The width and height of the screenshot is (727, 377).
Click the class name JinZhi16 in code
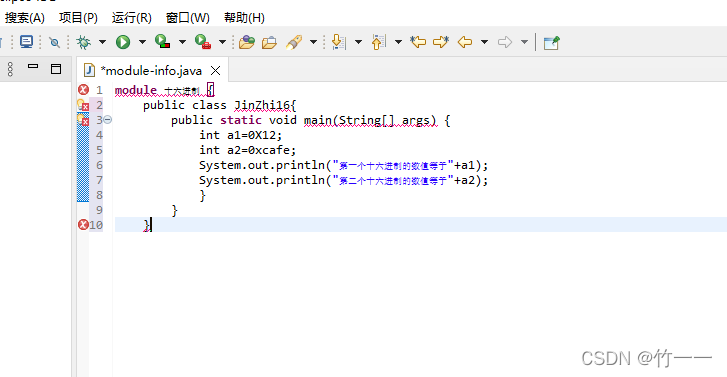pyautogui.click(x=263, y=105)
